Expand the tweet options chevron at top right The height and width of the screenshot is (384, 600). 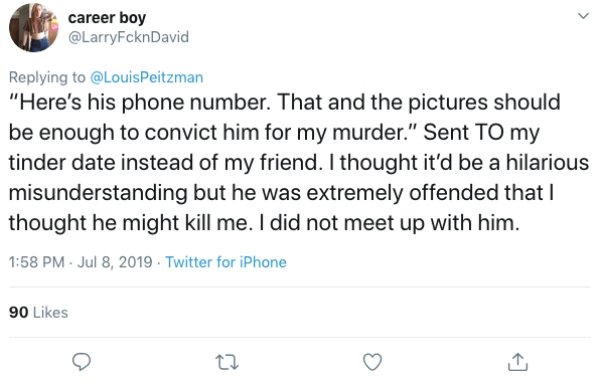(x=583, y=16)
